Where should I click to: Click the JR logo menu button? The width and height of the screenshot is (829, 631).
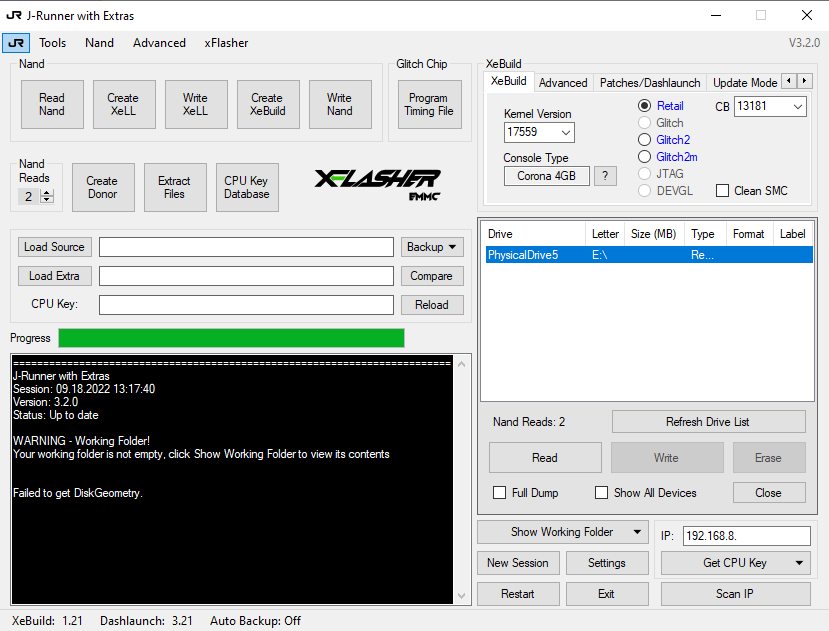tap(15, 43)
